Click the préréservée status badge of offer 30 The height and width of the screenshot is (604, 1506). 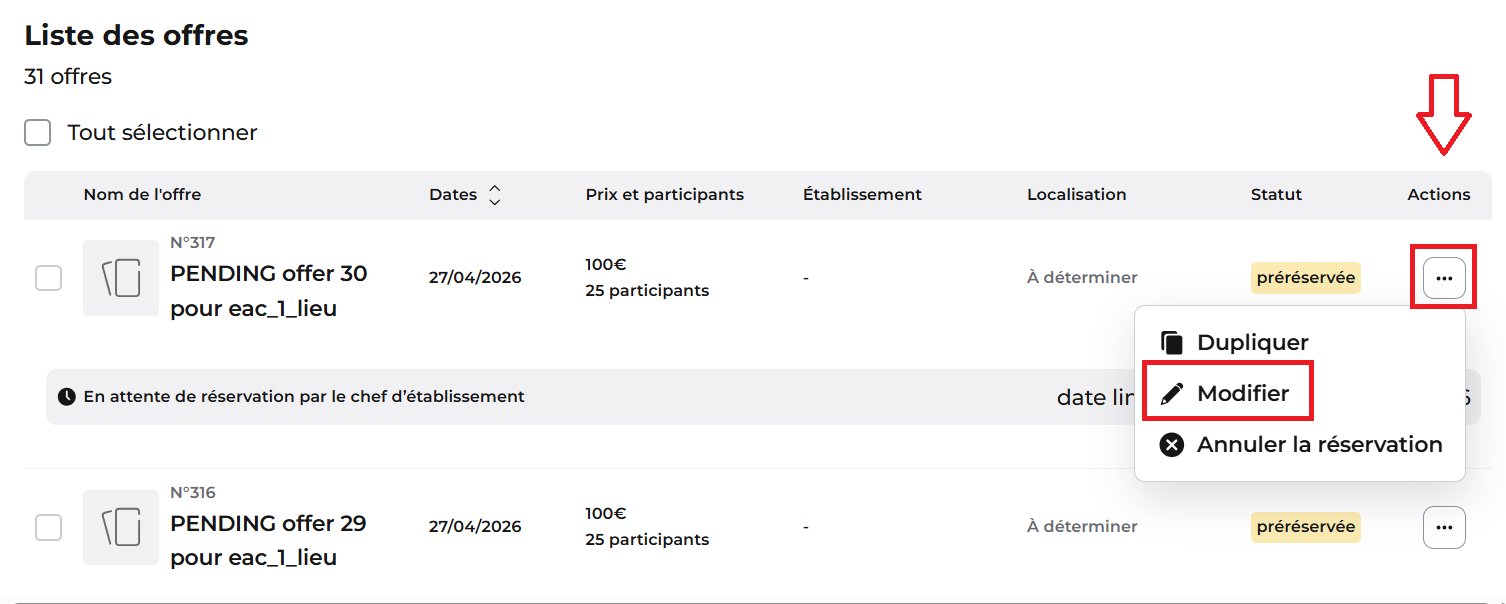tap(1306, 278)
